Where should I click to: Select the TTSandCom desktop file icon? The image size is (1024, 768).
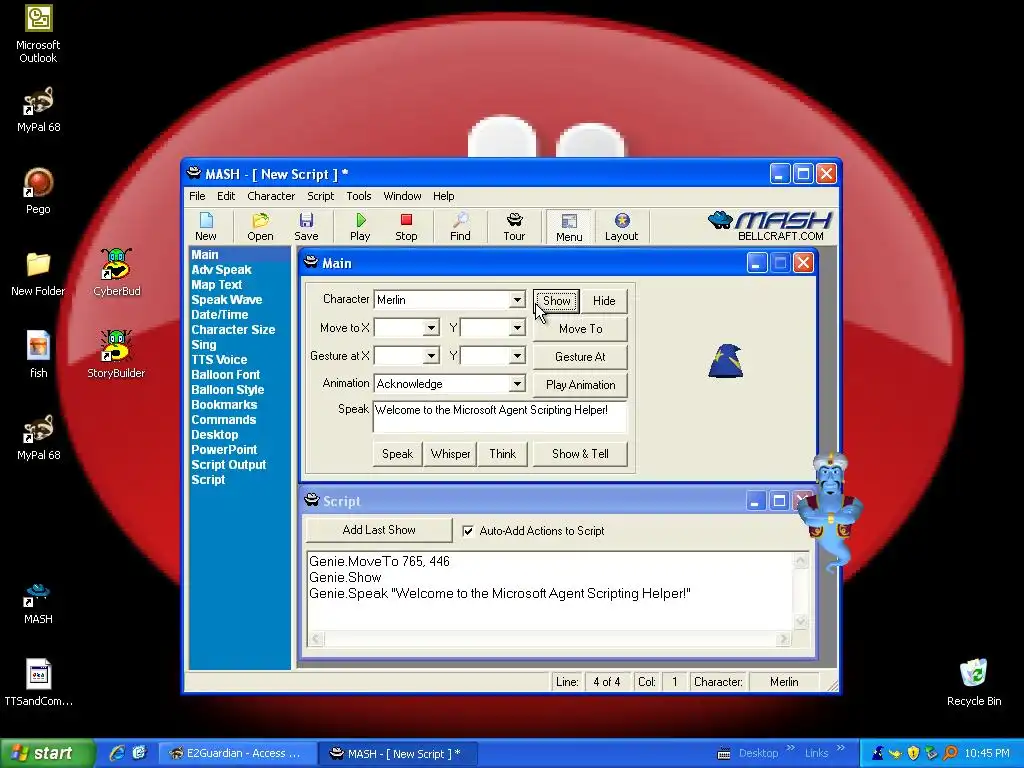coord(38,683)
